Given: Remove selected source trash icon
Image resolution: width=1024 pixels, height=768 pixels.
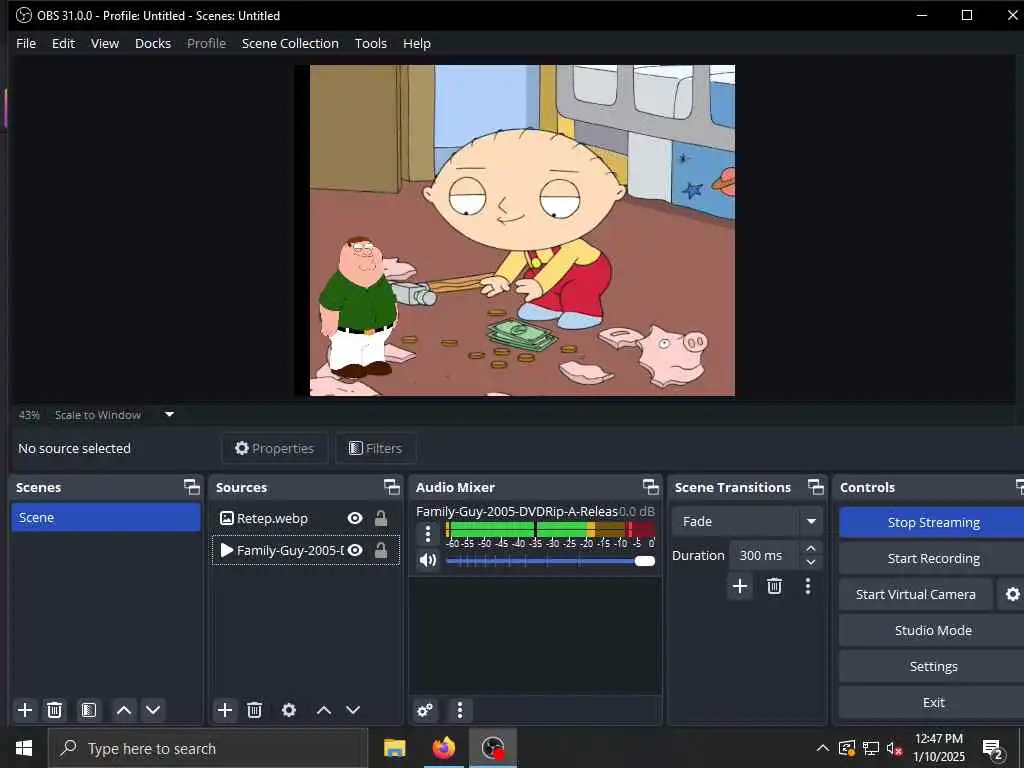Looking at the screenshot, I should click(x=255, y=710).
